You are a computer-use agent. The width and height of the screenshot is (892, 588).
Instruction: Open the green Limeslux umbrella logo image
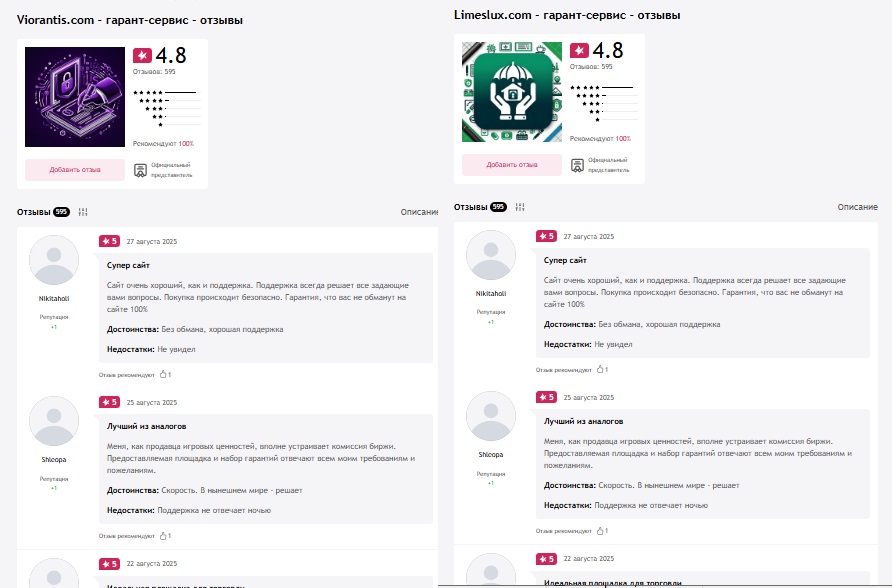pos(511,92)
